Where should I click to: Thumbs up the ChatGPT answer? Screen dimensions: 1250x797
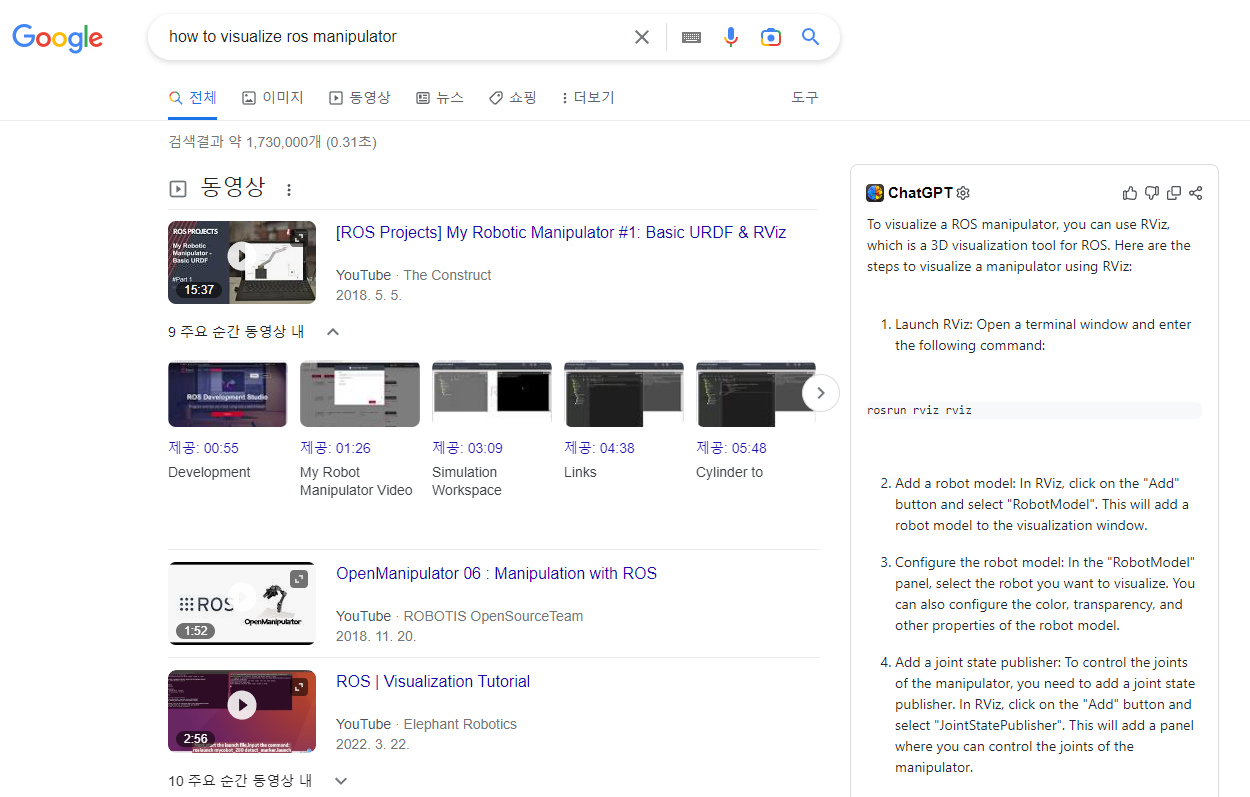pyautogui.click(x=1130, y=193)
